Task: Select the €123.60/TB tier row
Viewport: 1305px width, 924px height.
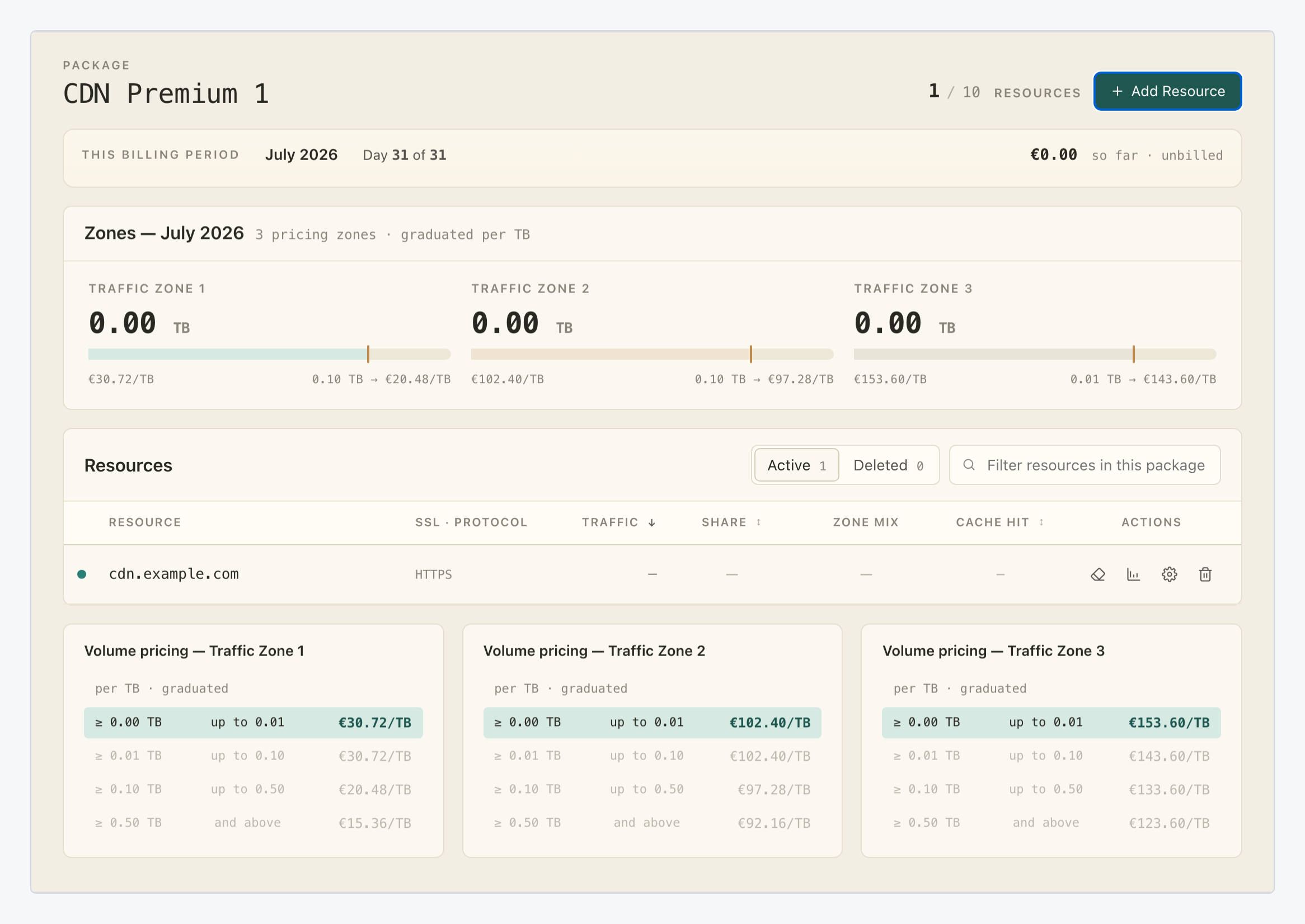Action: pos(1051,823)
